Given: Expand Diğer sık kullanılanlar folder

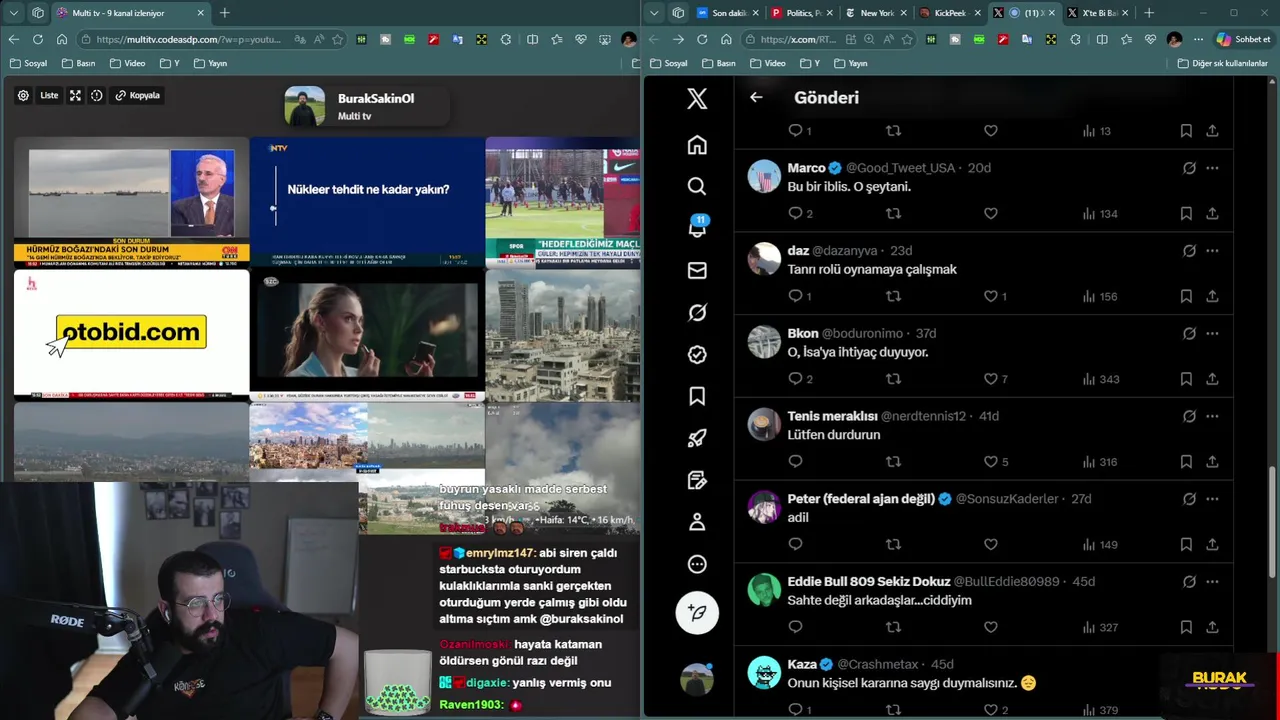Looking at the screenshot, I should (1221, 63).
